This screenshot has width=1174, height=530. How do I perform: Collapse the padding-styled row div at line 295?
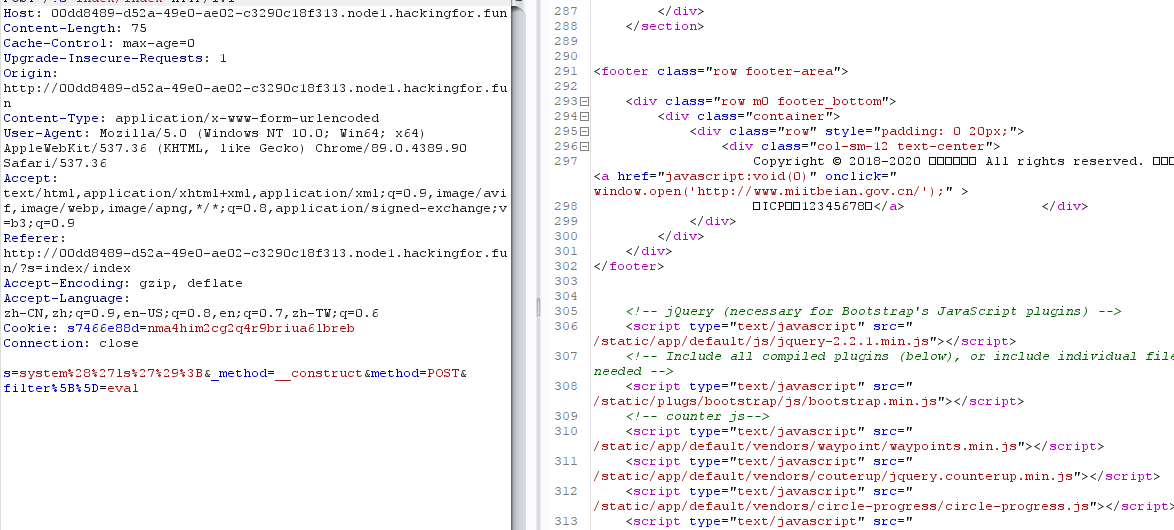[x=585, y=131]
